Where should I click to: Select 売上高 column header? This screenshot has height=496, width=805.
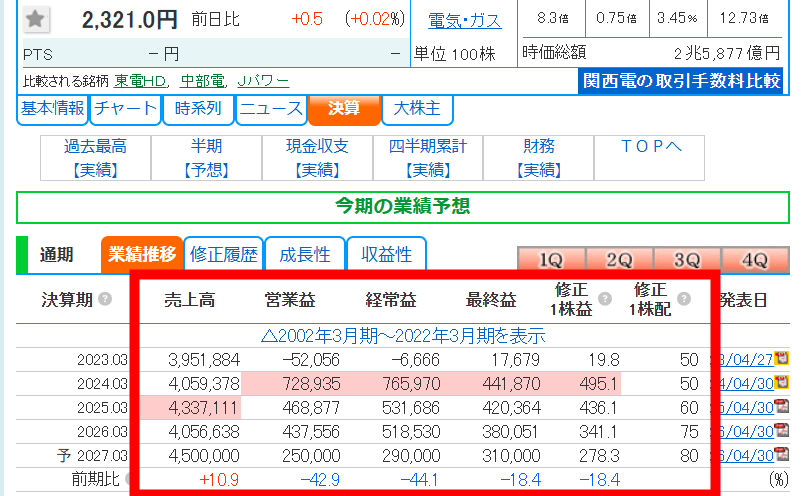pyautogui.click(x=189, y=300)
